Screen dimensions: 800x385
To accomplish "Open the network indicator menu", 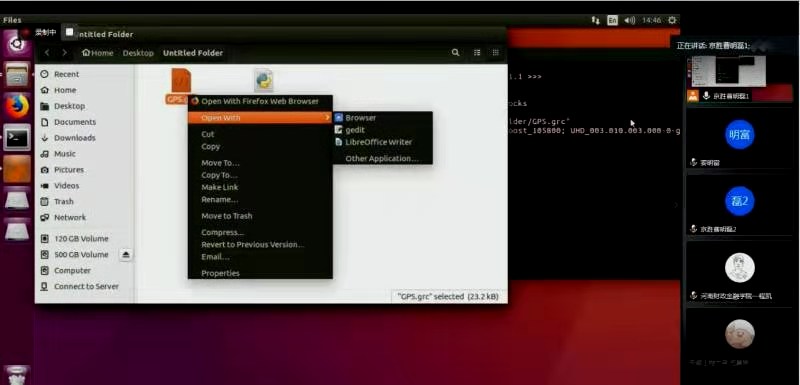I will coord(595,20).
